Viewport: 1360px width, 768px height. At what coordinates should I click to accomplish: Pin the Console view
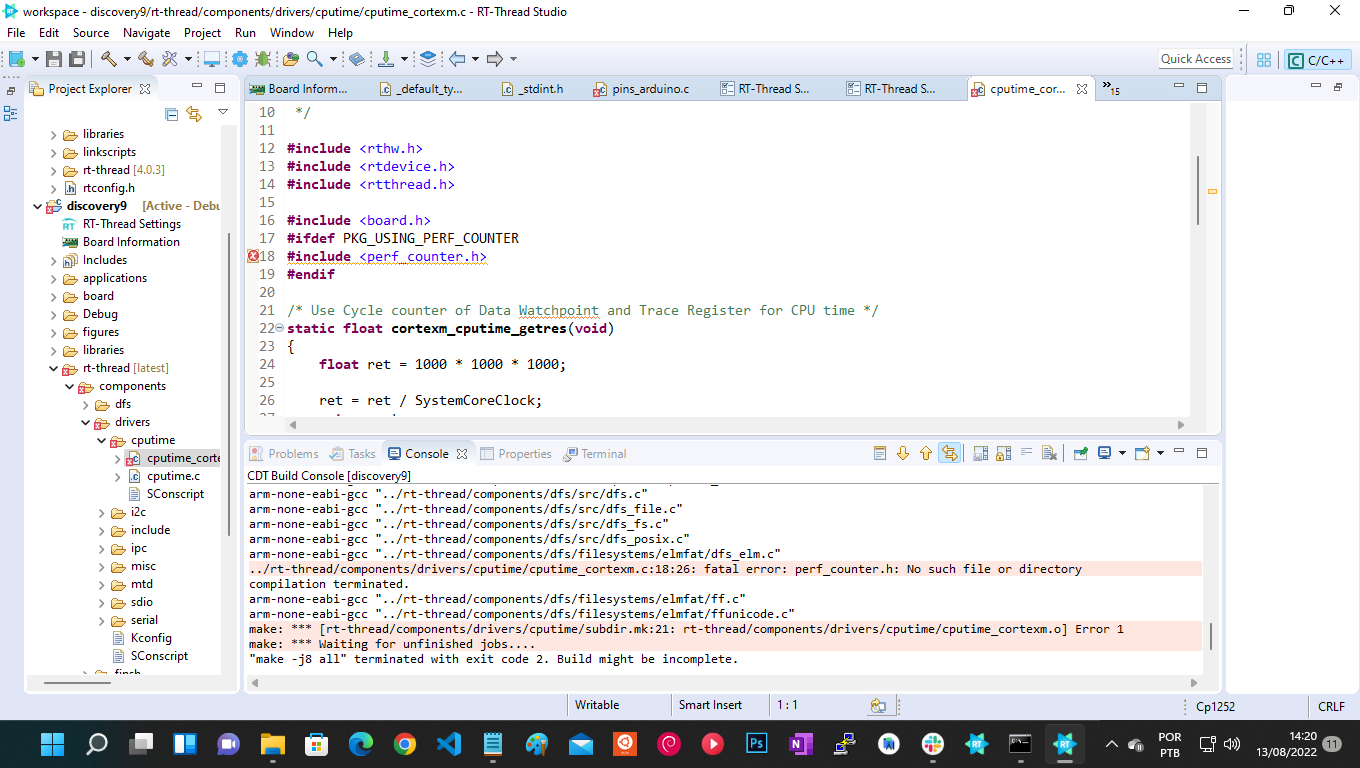1080,452
